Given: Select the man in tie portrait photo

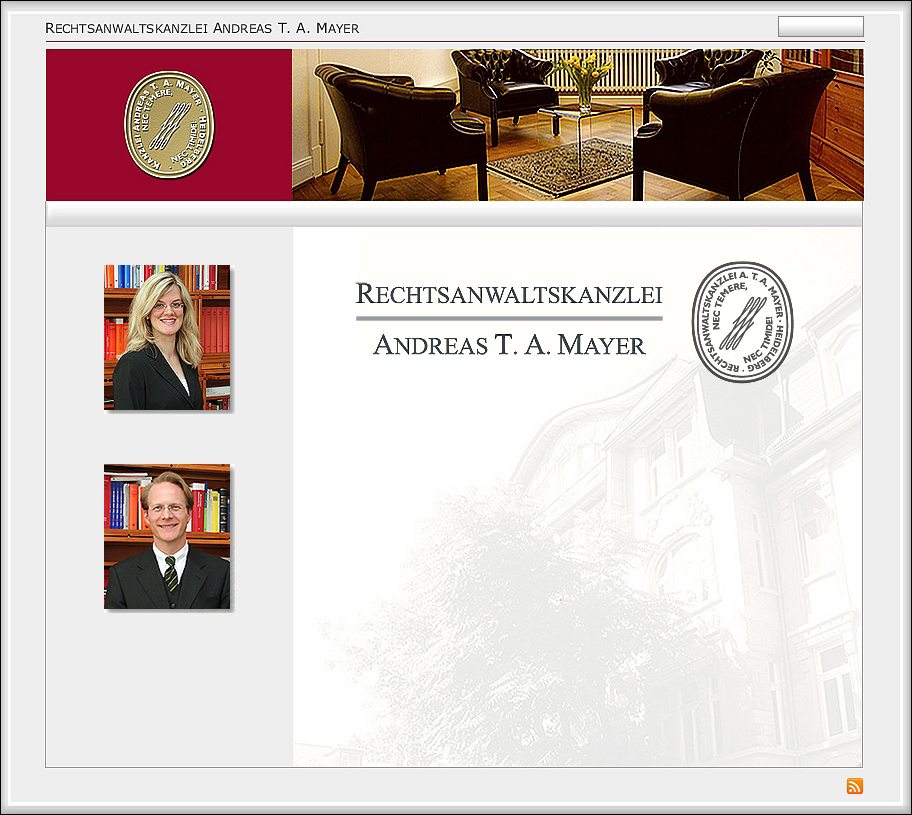Looking at the screenshot, I should point(166,536).
